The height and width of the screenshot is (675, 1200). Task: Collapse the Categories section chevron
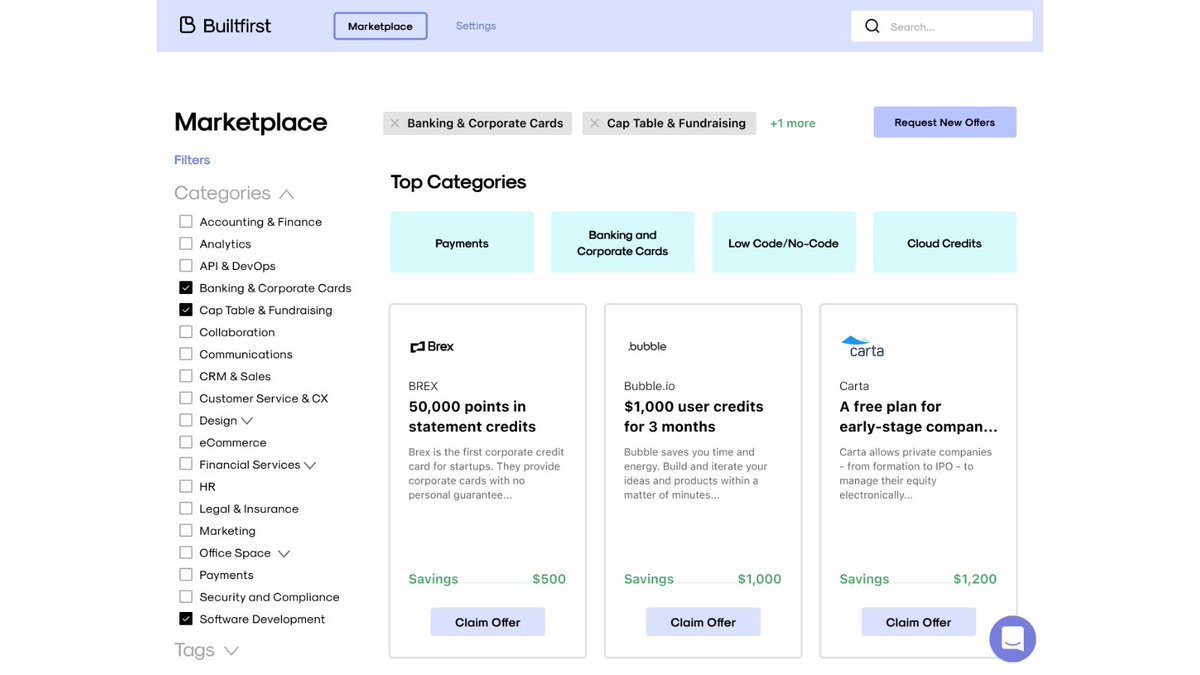pos(287,193)
